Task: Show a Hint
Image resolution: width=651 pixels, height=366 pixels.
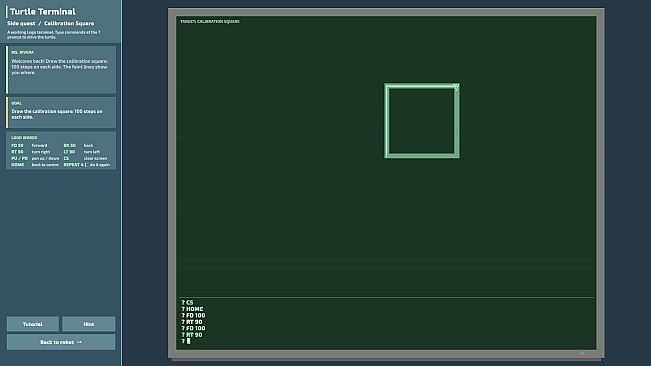Action: 88,324
